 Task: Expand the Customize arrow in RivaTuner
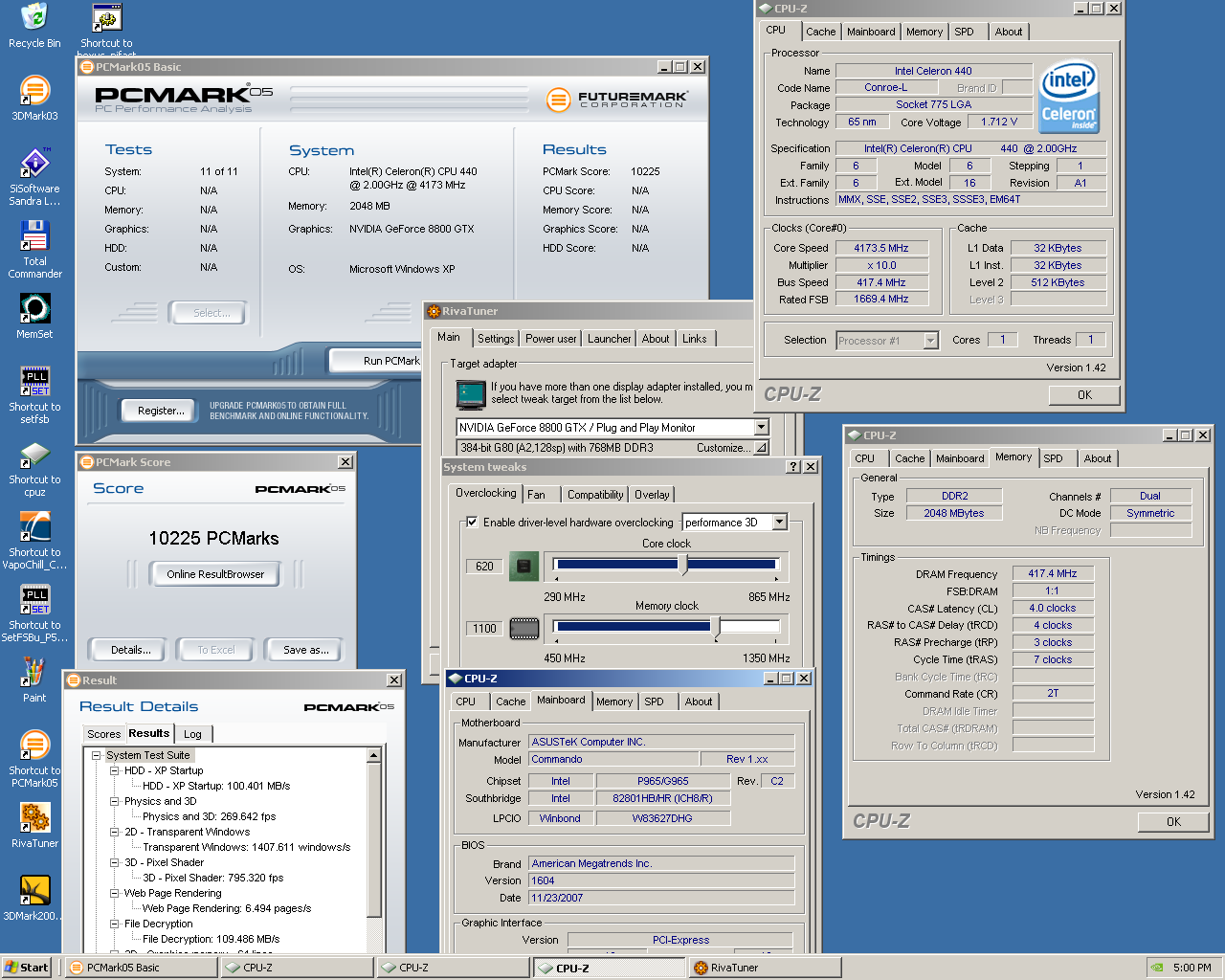click(x=761, y=448)
